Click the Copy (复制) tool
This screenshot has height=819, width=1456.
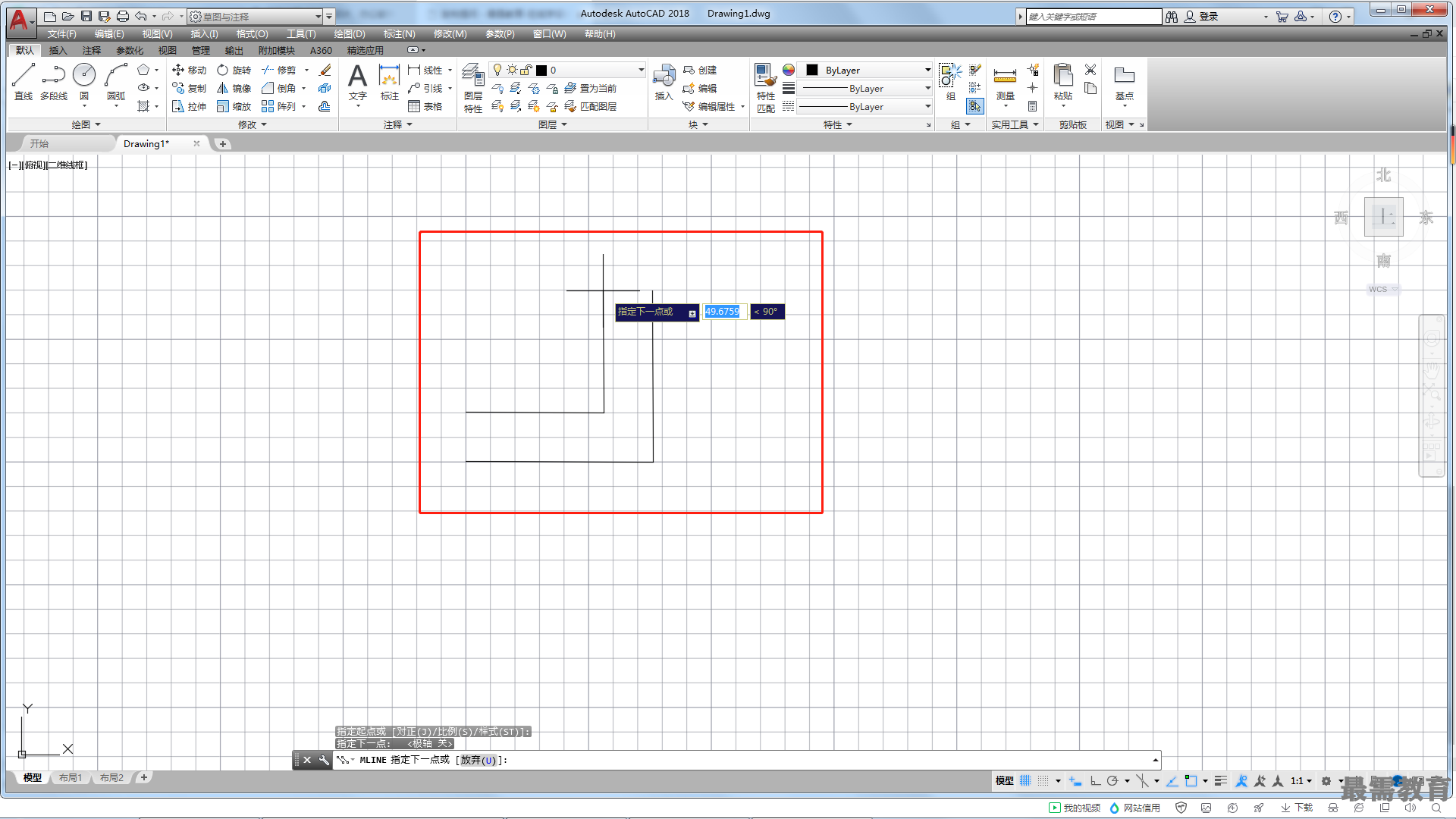[189, 88]
